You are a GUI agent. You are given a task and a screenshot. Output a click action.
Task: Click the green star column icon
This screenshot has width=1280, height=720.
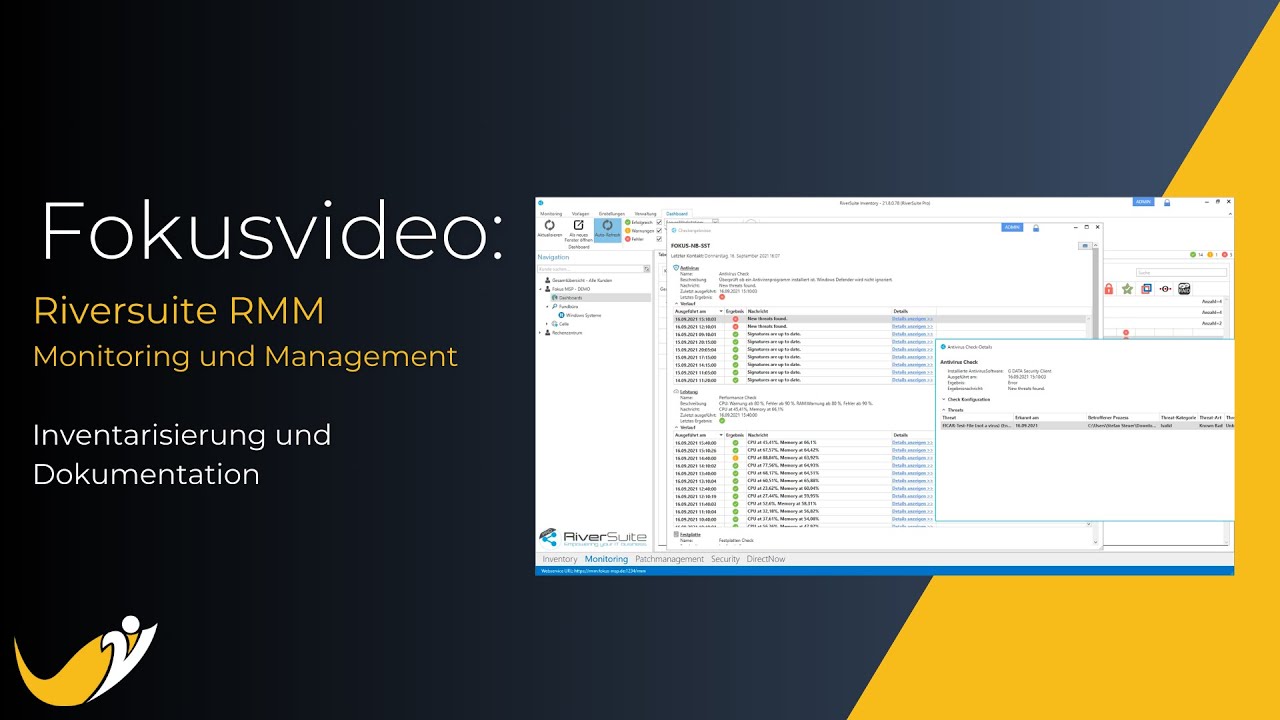(x=1127, y=289)
